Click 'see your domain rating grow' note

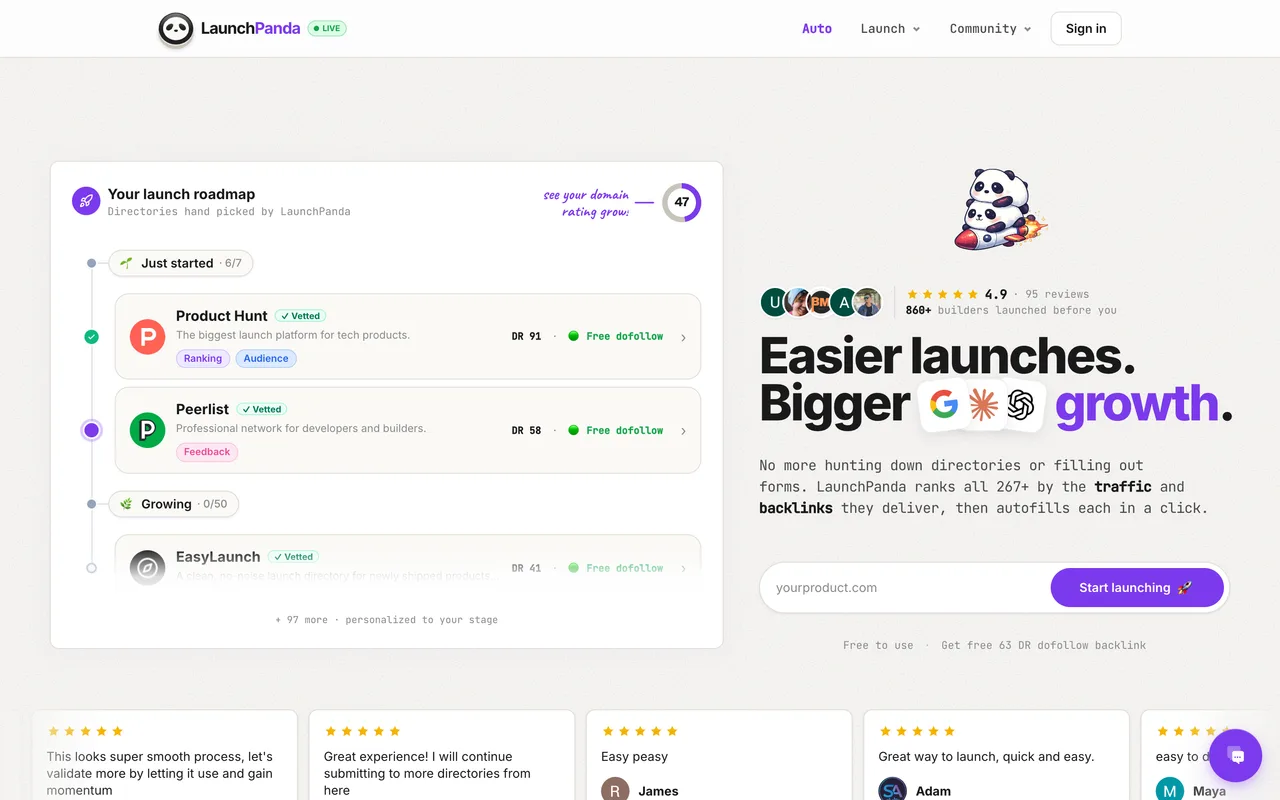point(586,203)
